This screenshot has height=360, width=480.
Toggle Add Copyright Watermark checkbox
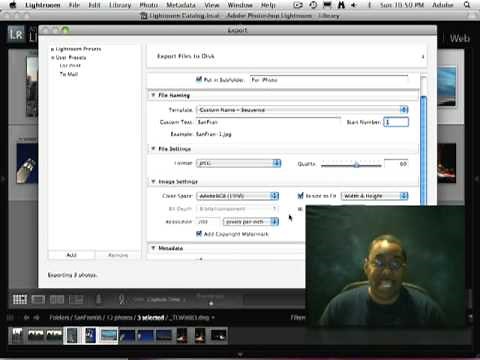click(x=199, y=234)
